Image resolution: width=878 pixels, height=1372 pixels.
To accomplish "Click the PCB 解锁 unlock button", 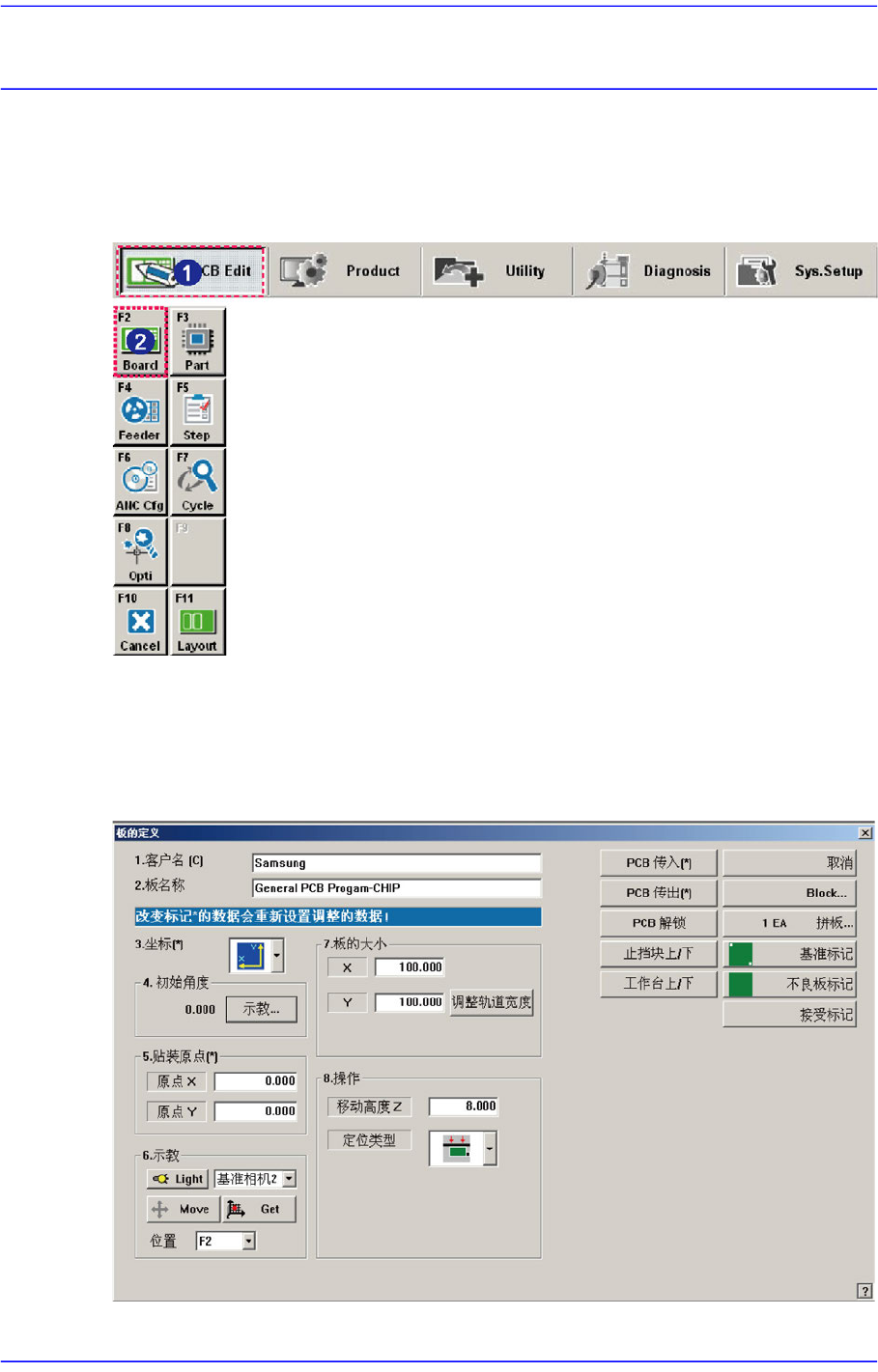I will click(x=659, y=923).
